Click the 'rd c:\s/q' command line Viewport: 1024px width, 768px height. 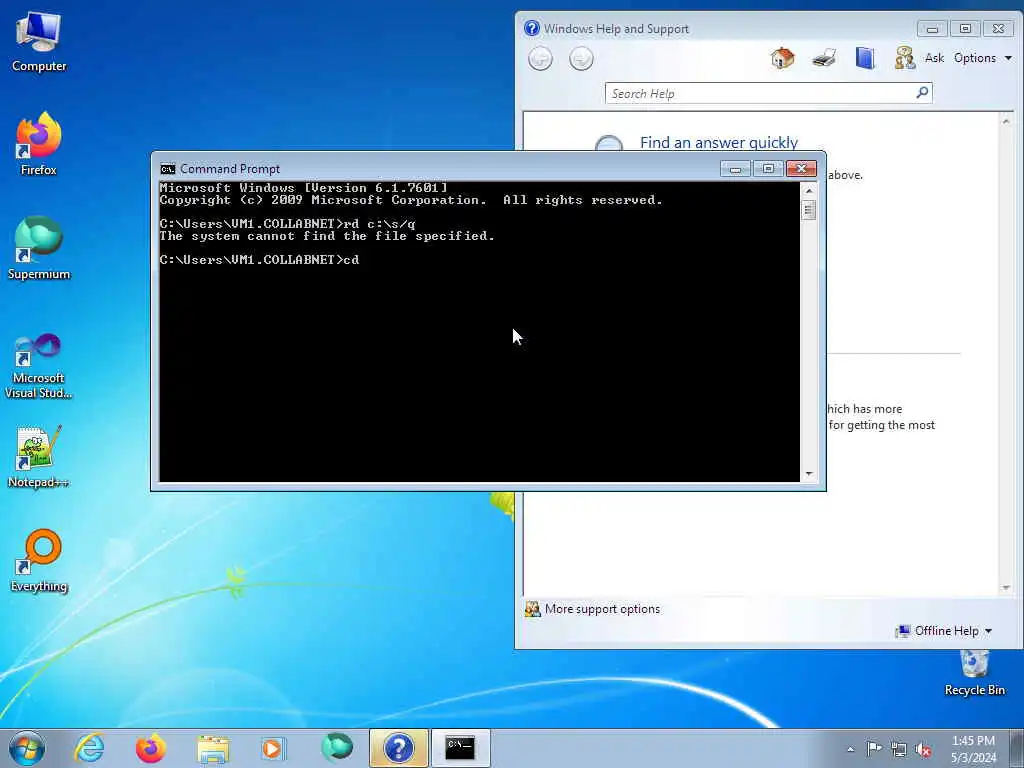287,223
